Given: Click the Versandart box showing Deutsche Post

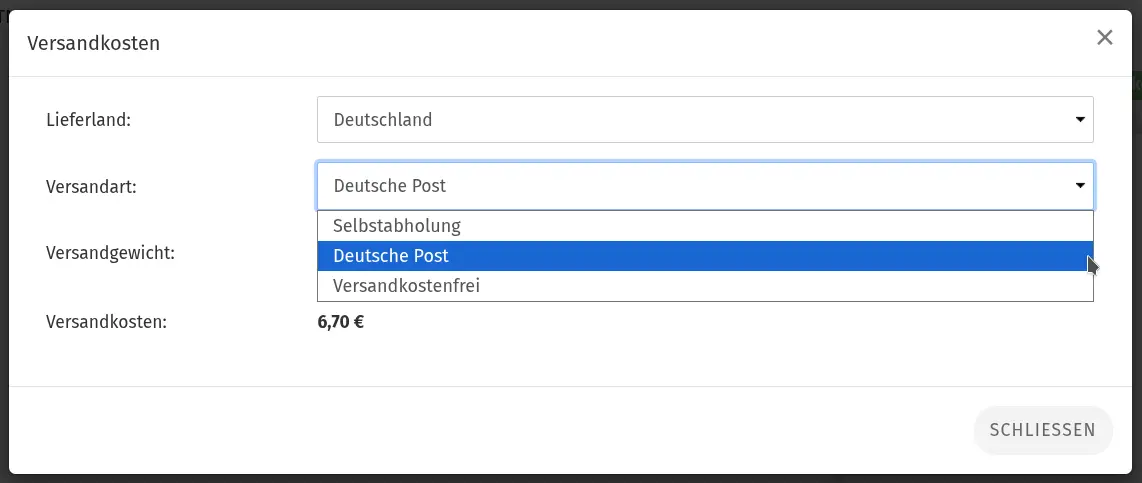Looking at the screenshot, I should coord(705,186).
